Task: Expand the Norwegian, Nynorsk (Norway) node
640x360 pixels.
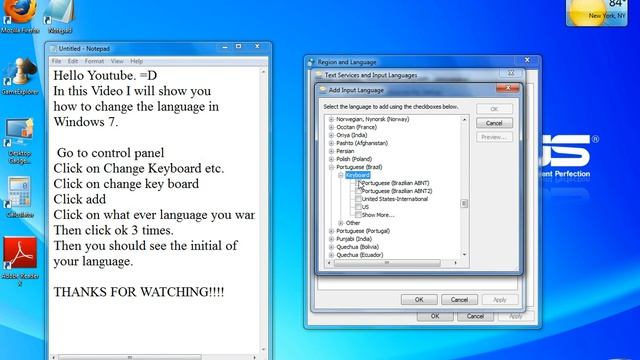Action: coord(331,119)
